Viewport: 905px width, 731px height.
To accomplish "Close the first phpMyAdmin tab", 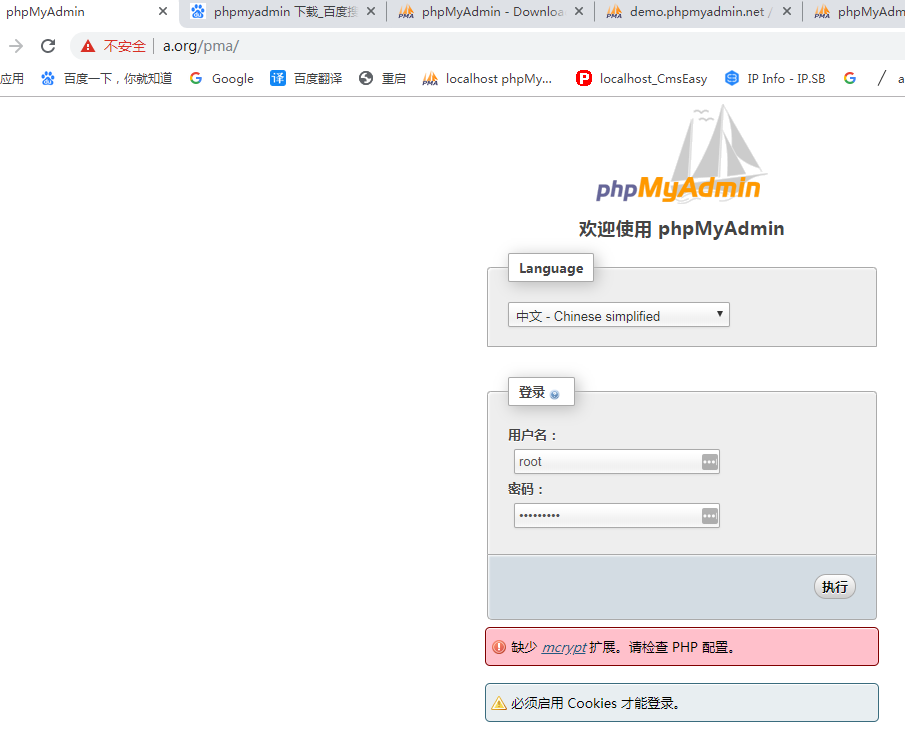I will click(x=163, y=12).
